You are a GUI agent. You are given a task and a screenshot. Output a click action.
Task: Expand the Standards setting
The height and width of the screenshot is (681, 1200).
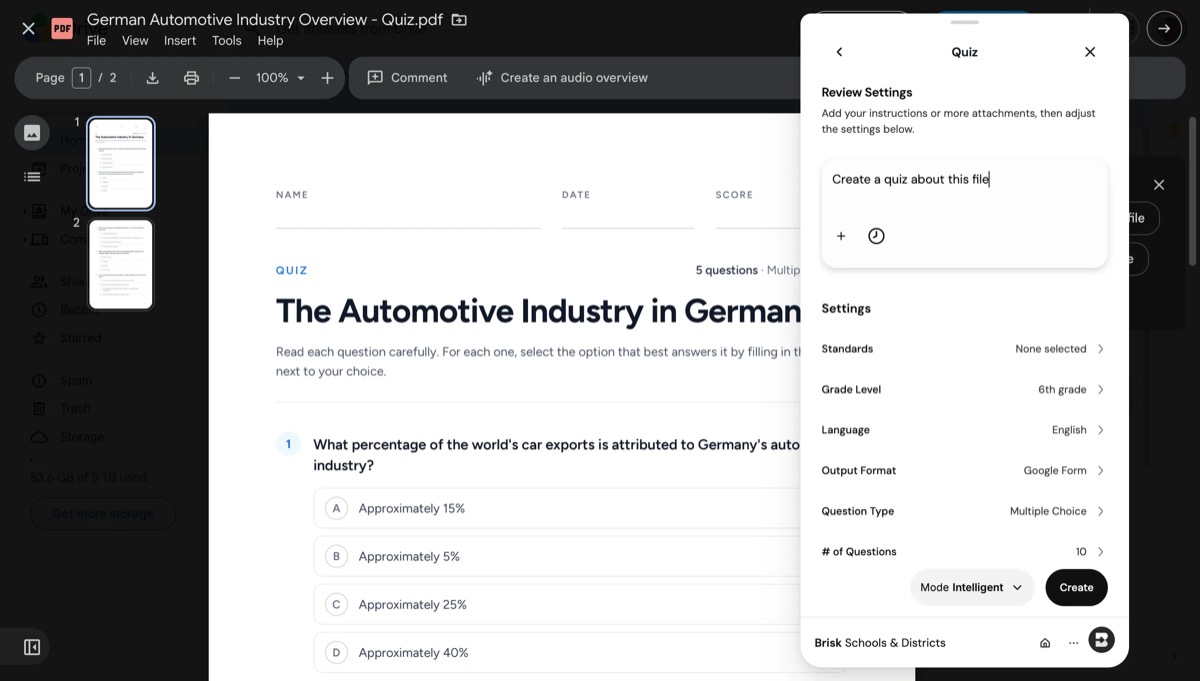963,349
